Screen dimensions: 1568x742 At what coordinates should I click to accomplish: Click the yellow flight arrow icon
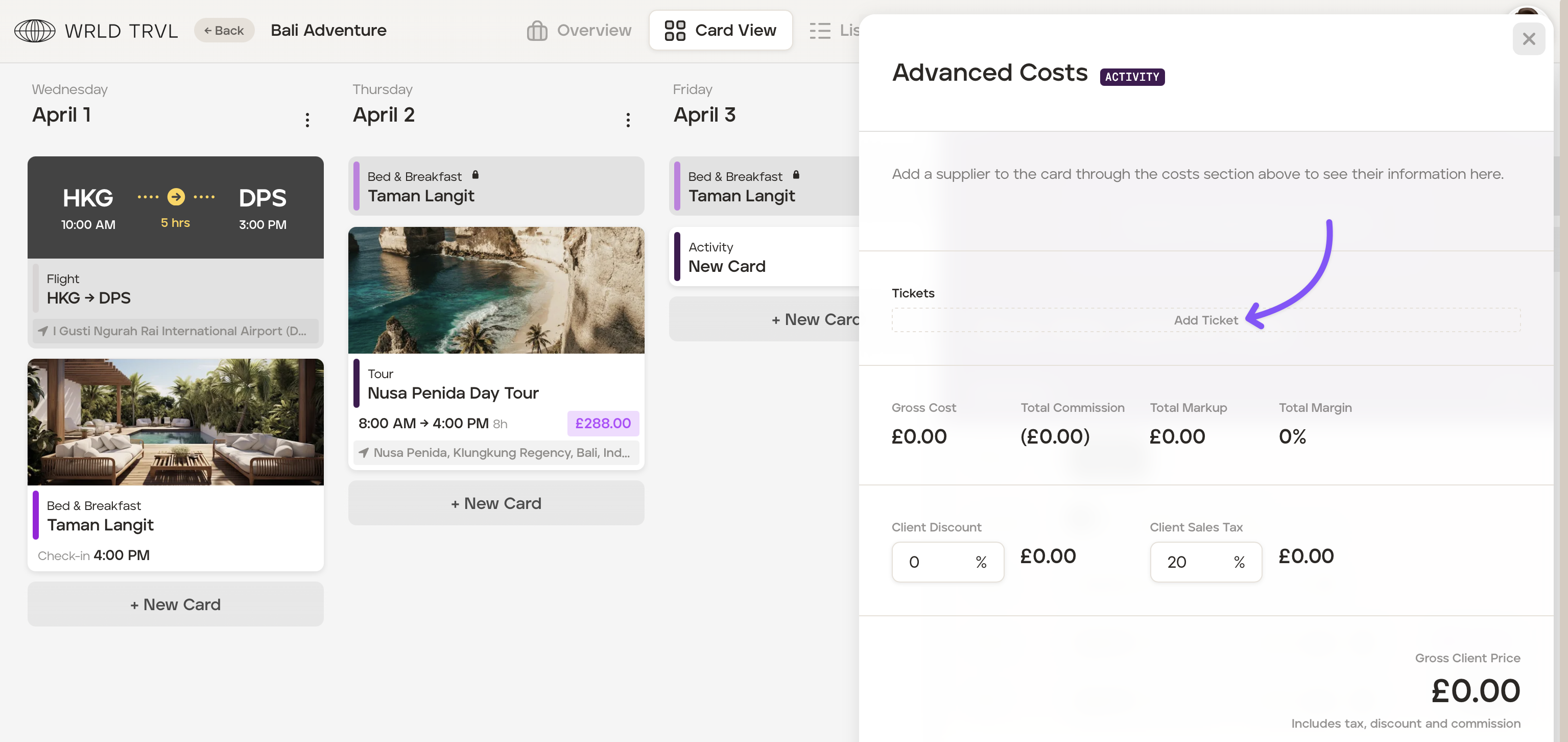[176, 197]
